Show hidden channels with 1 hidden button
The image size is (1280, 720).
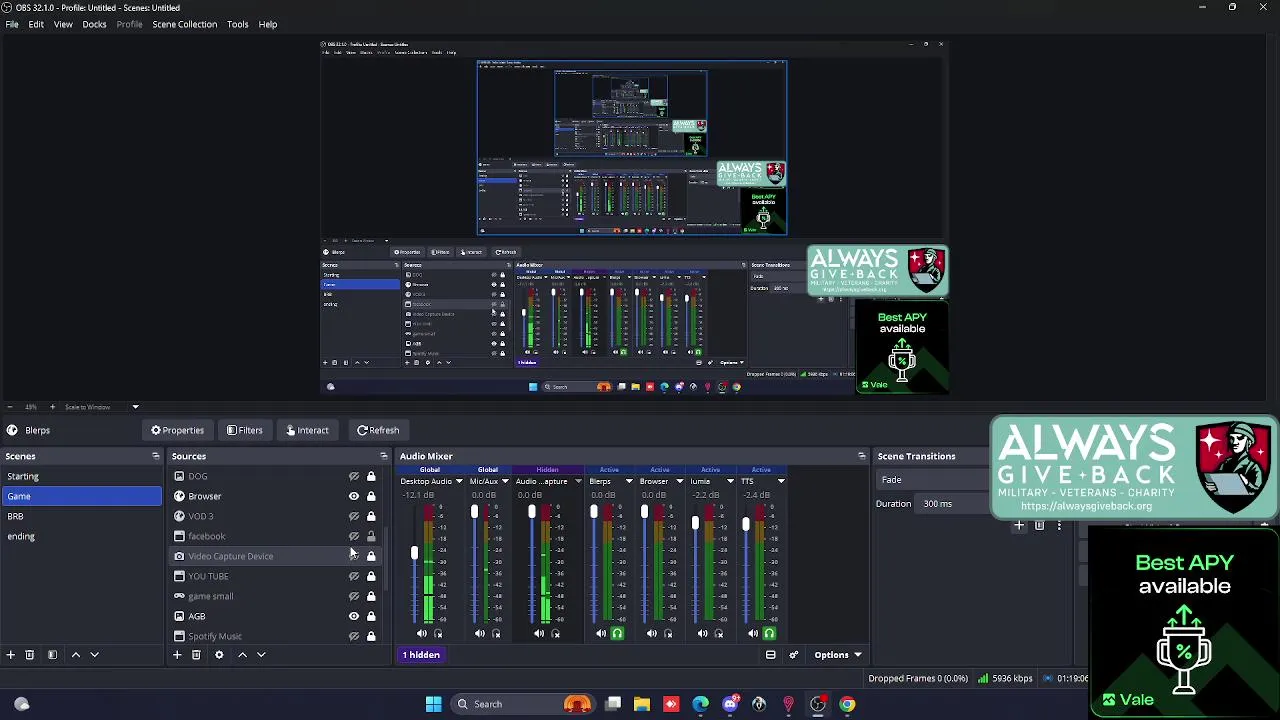tap(421, 655)
